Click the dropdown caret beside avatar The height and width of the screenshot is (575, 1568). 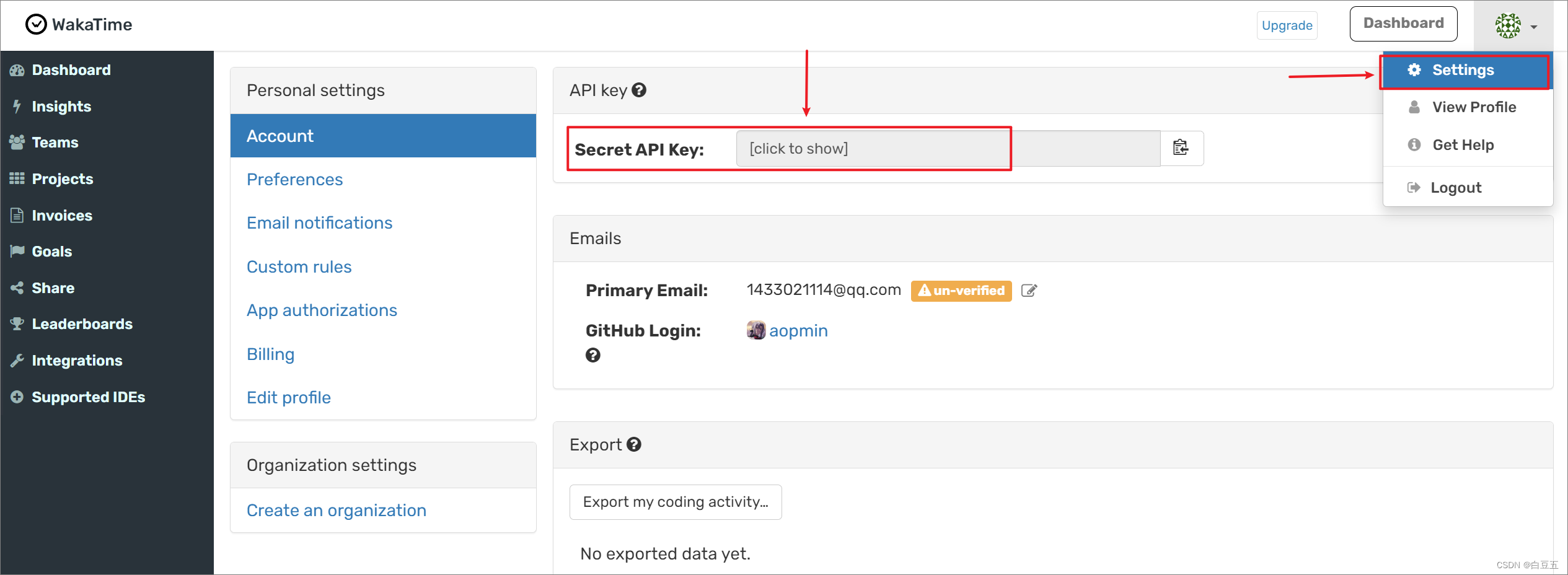[x=1534, y=27]
